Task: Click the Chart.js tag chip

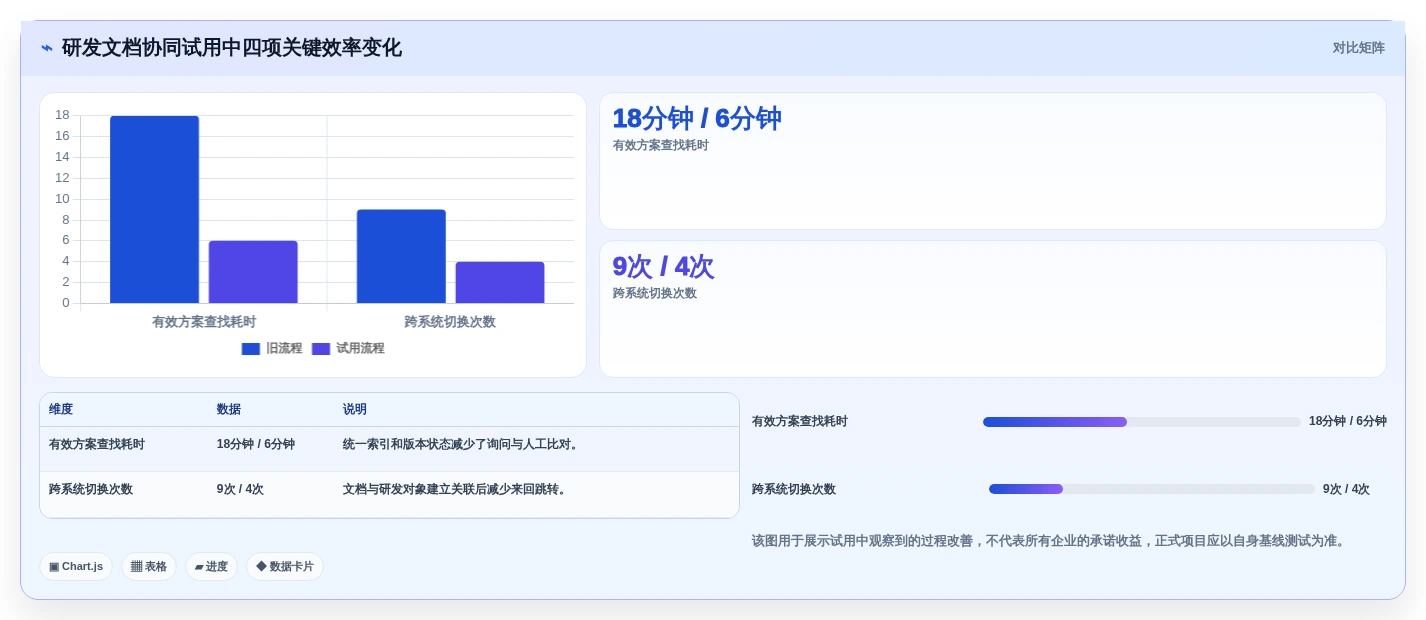Action: pyautogui.click(x=76, y=567)
